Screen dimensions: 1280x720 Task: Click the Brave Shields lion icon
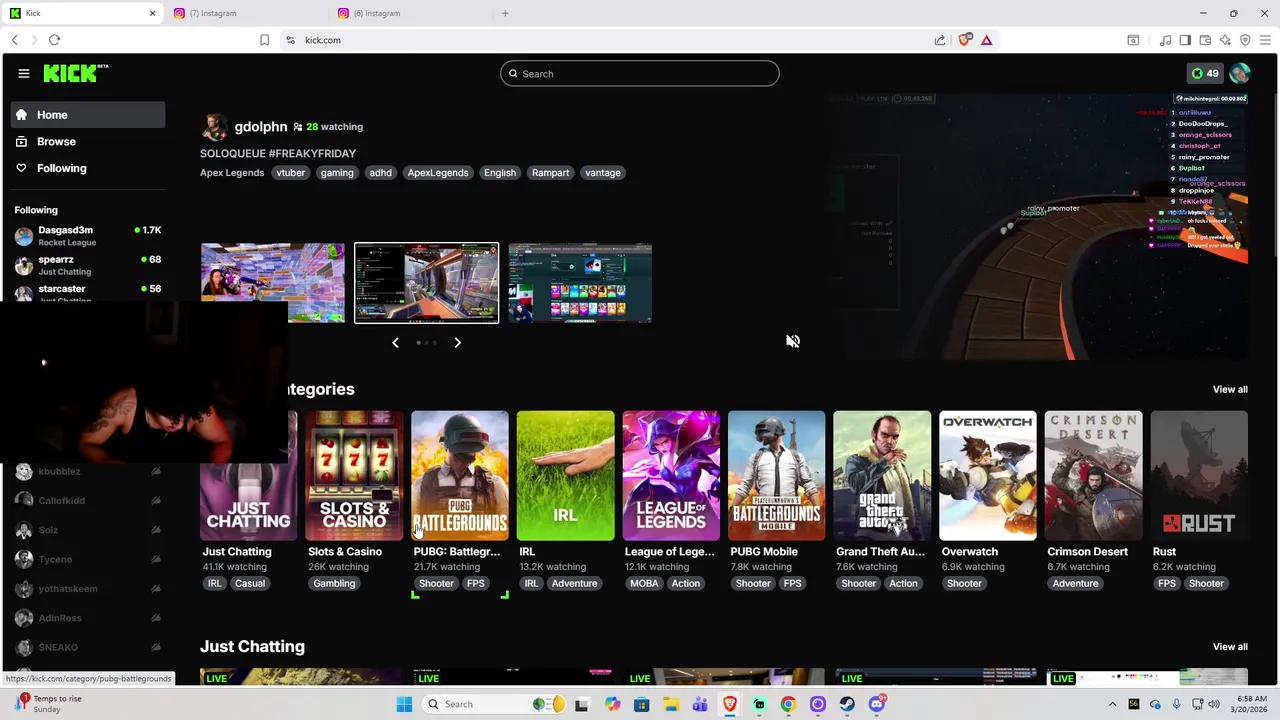(964, 40)
